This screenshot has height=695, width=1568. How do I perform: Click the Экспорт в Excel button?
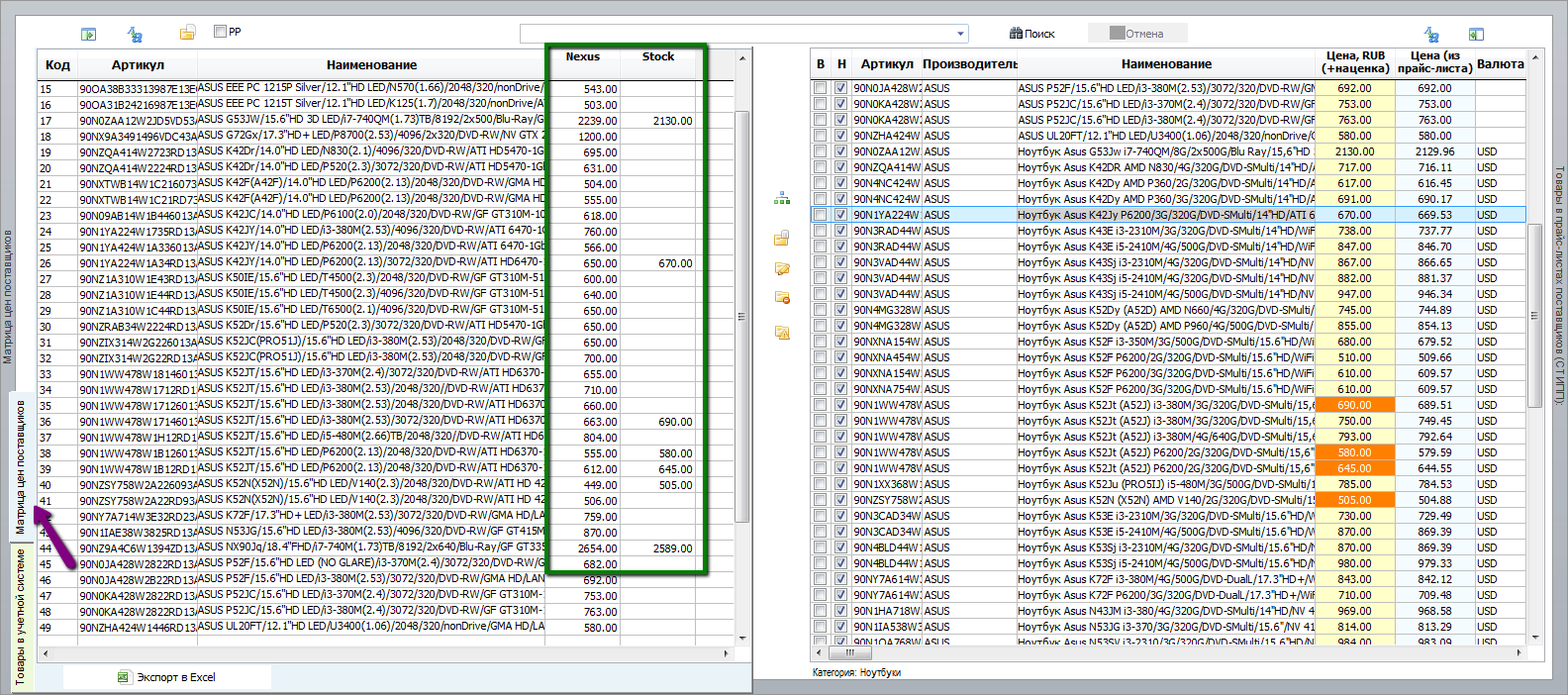tap(166, 677)
